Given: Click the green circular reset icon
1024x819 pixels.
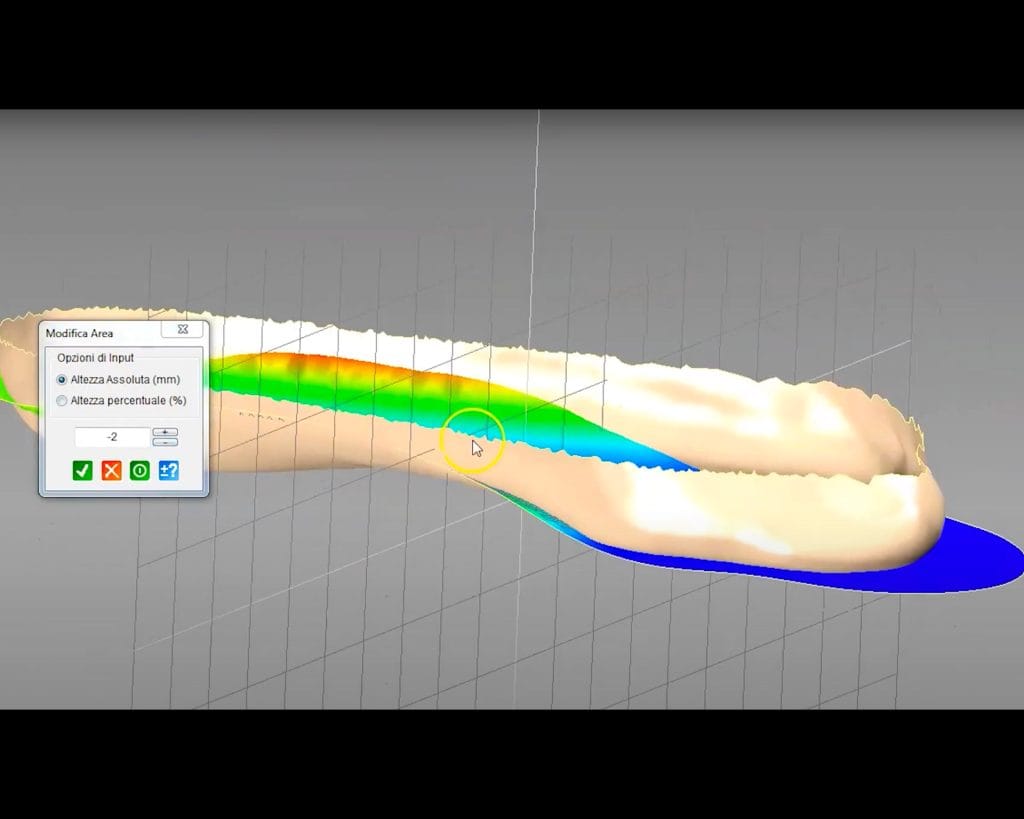Looking at the screenshot, I should [140, 470].
